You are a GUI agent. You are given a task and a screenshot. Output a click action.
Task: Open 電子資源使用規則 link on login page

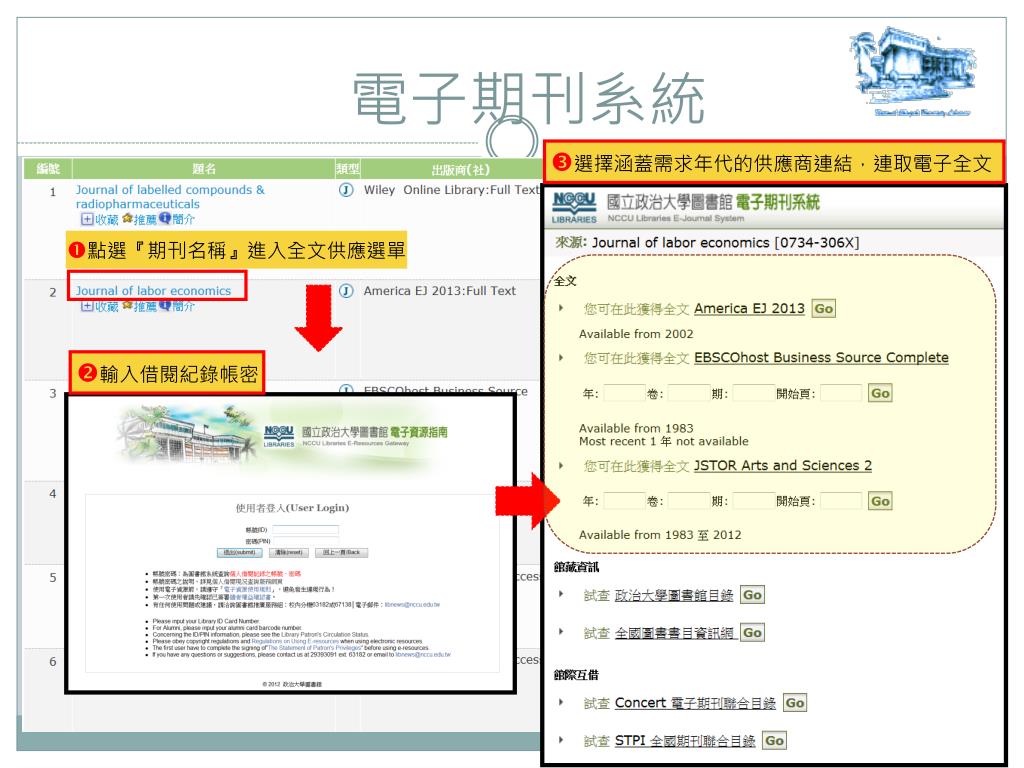click(248, 590)
